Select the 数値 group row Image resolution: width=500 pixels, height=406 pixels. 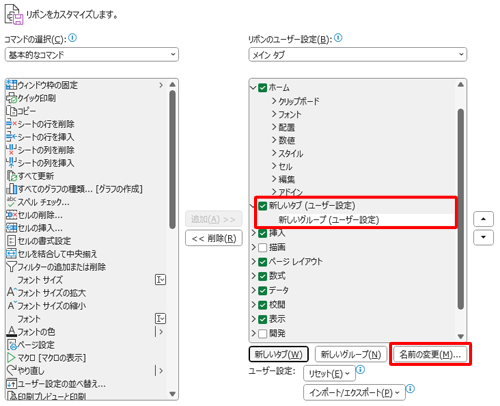tap(286, 140)
